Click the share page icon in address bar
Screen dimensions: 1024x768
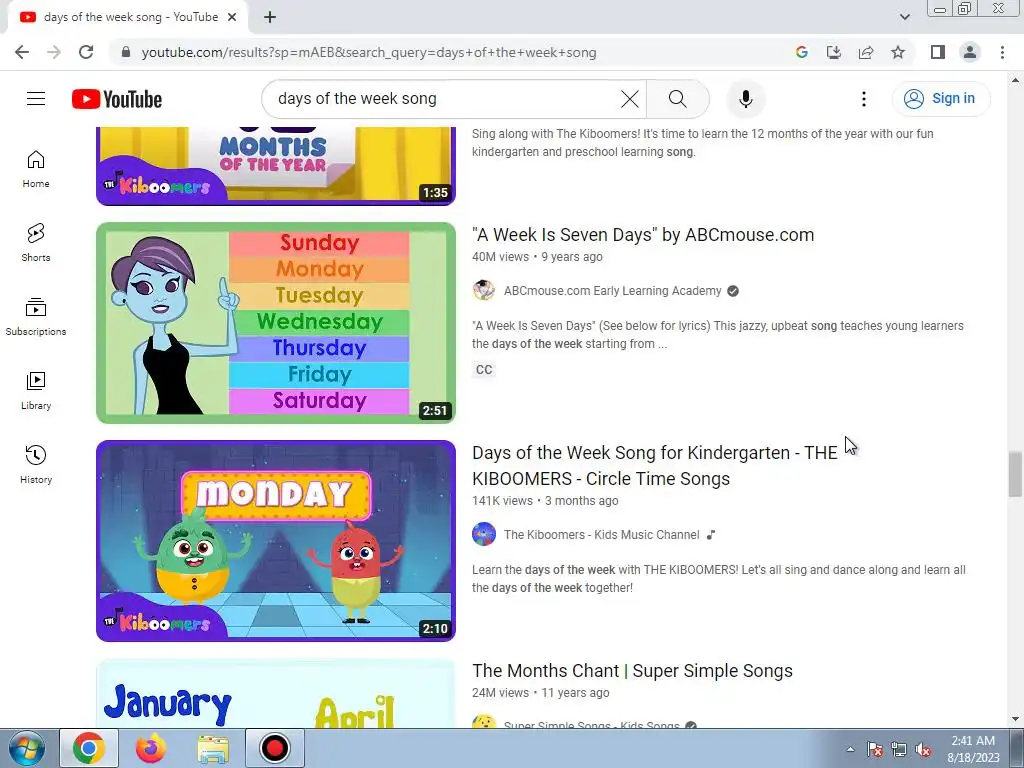tap(866, 52)
